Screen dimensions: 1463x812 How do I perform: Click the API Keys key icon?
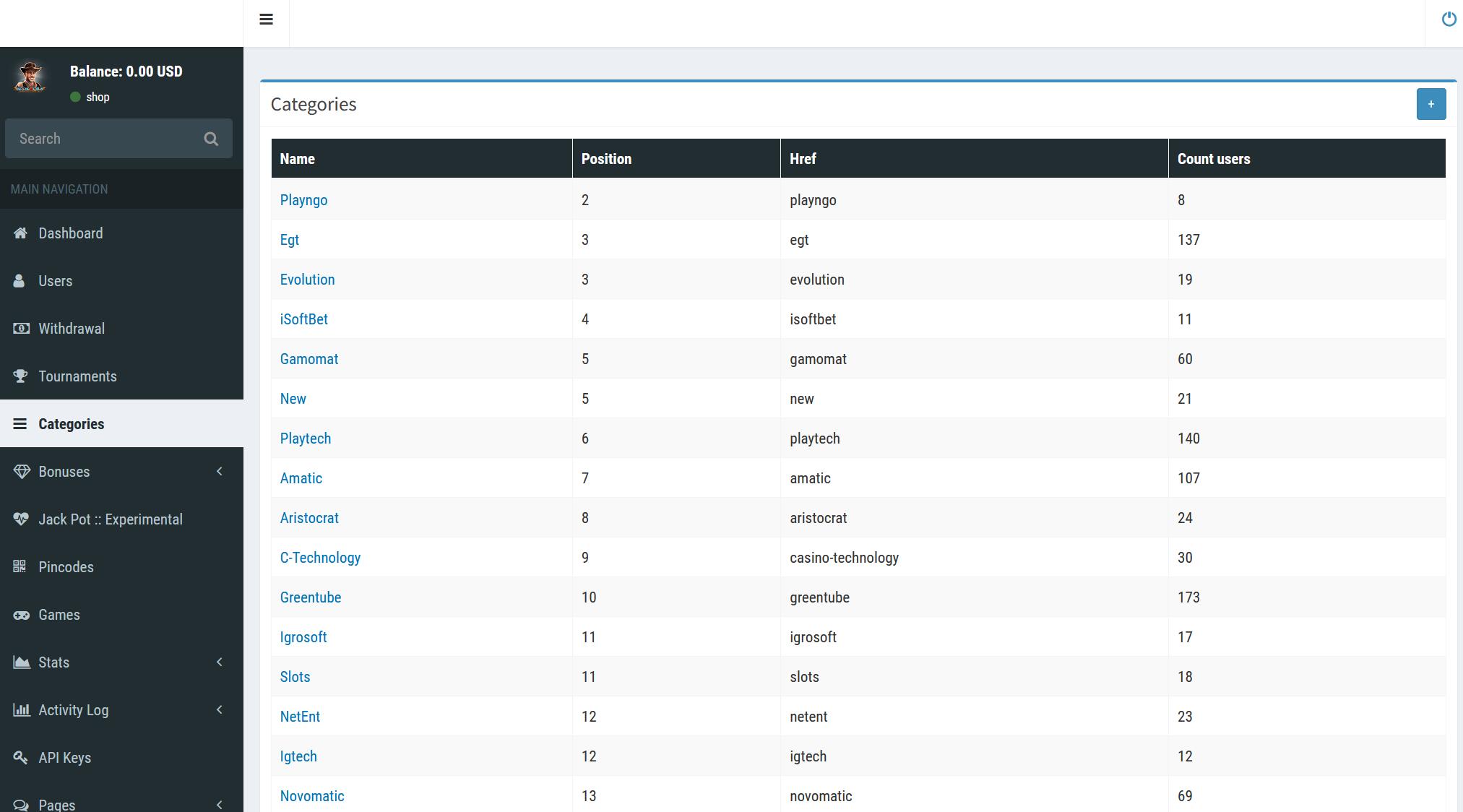coord(20,757)
